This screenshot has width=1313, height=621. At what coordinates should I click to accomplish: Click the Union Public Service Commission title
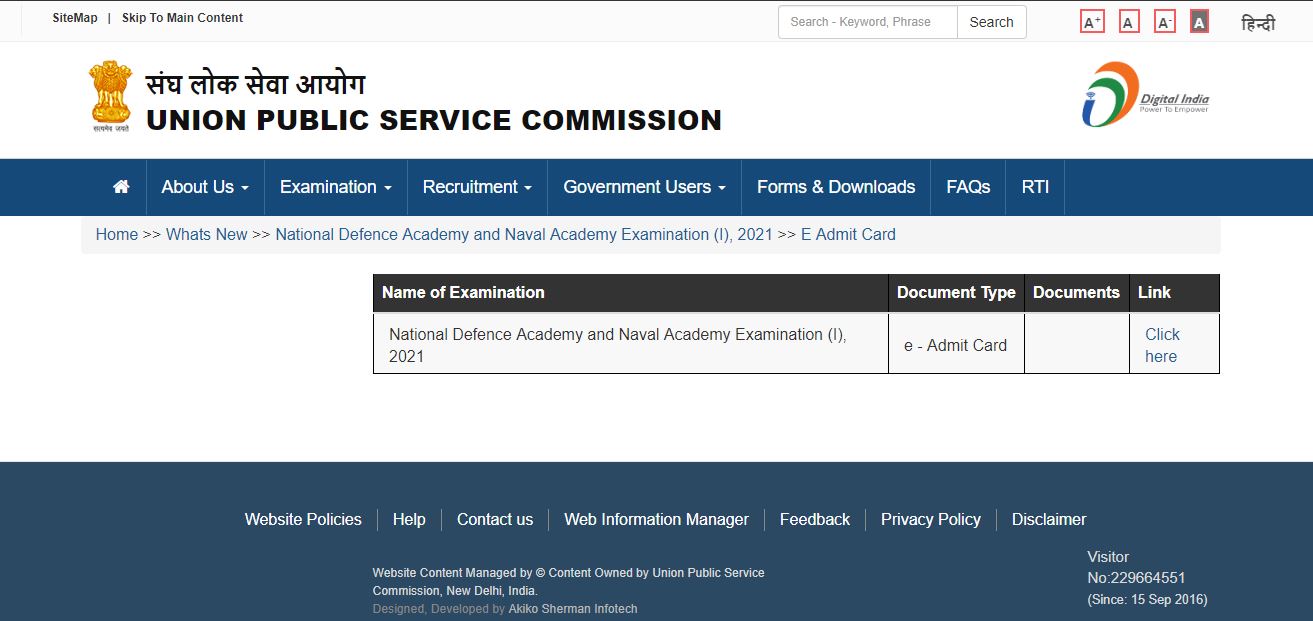434,120
